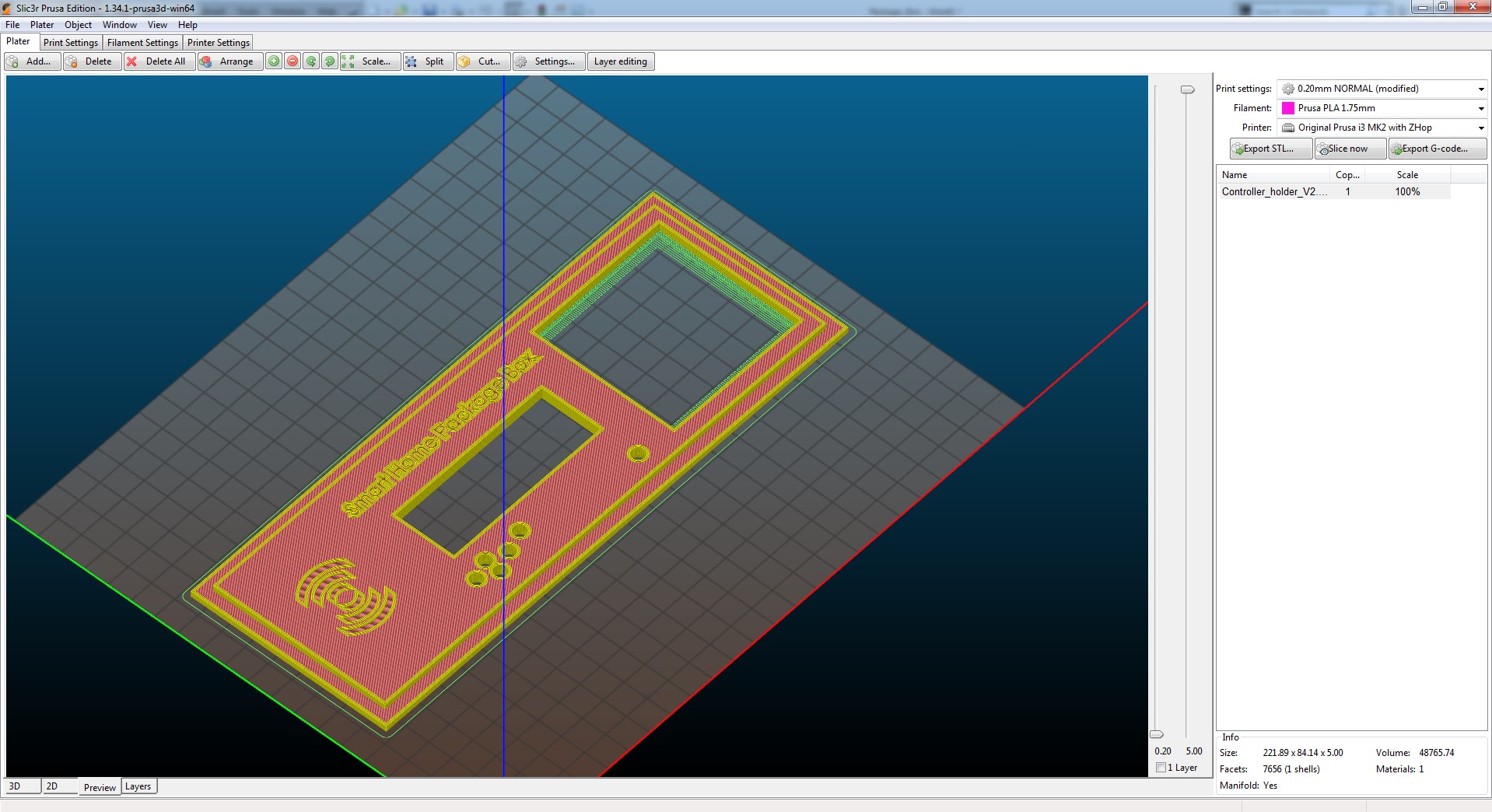Open the View menu
Screen dimensions: 1492x812
click(x=157, y=25)
